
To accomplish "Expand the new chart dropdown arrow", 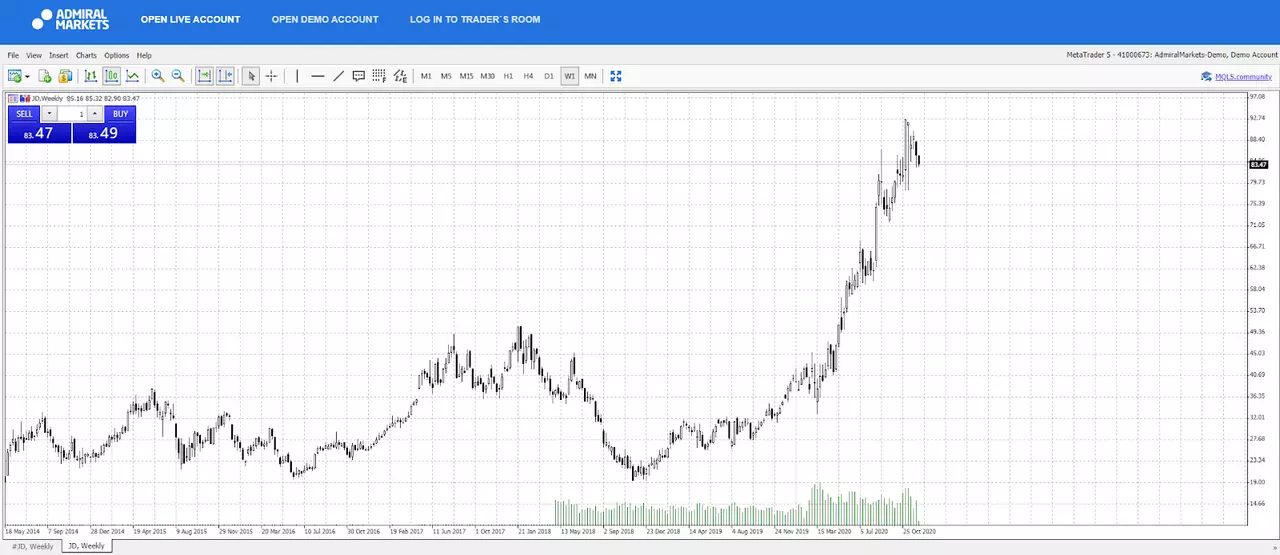I will (x=27, y=76).
